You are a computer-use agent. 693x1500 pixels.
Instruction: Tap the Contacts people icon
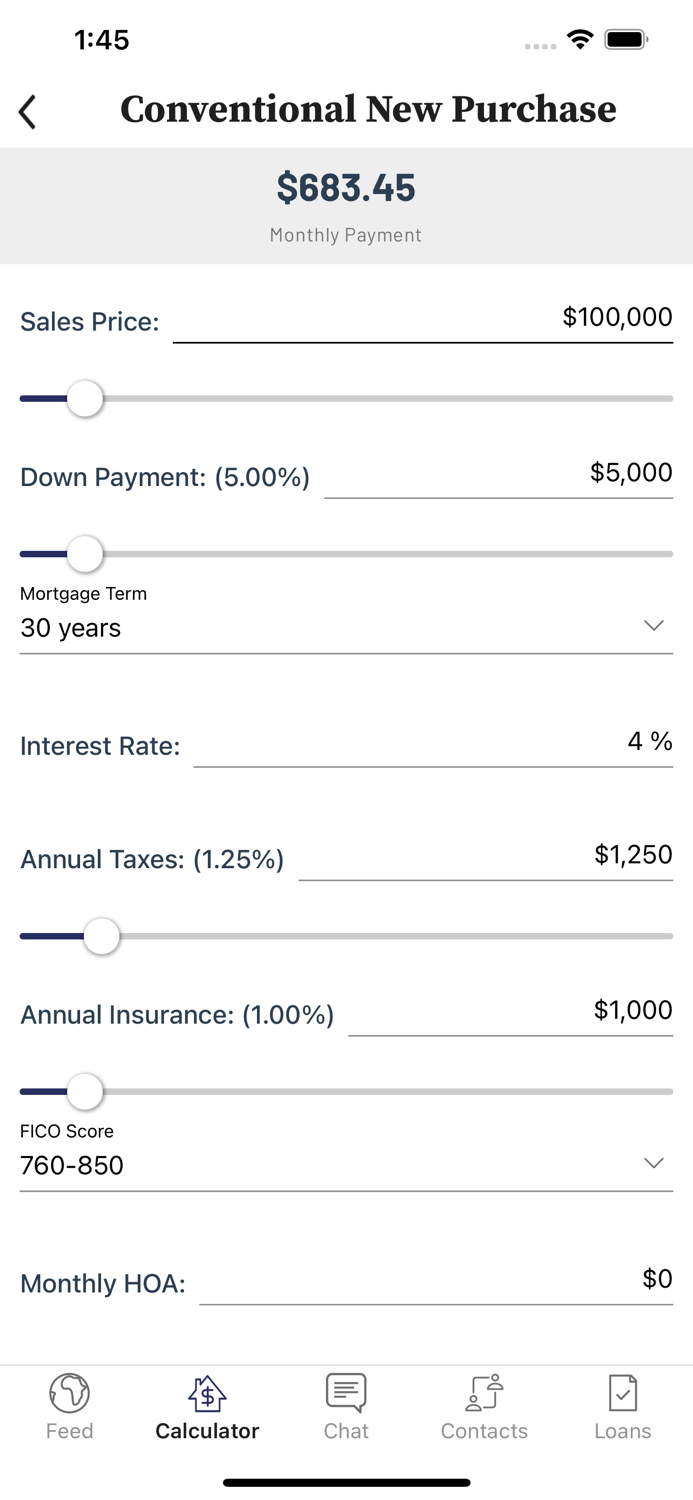pos(484,1392)
